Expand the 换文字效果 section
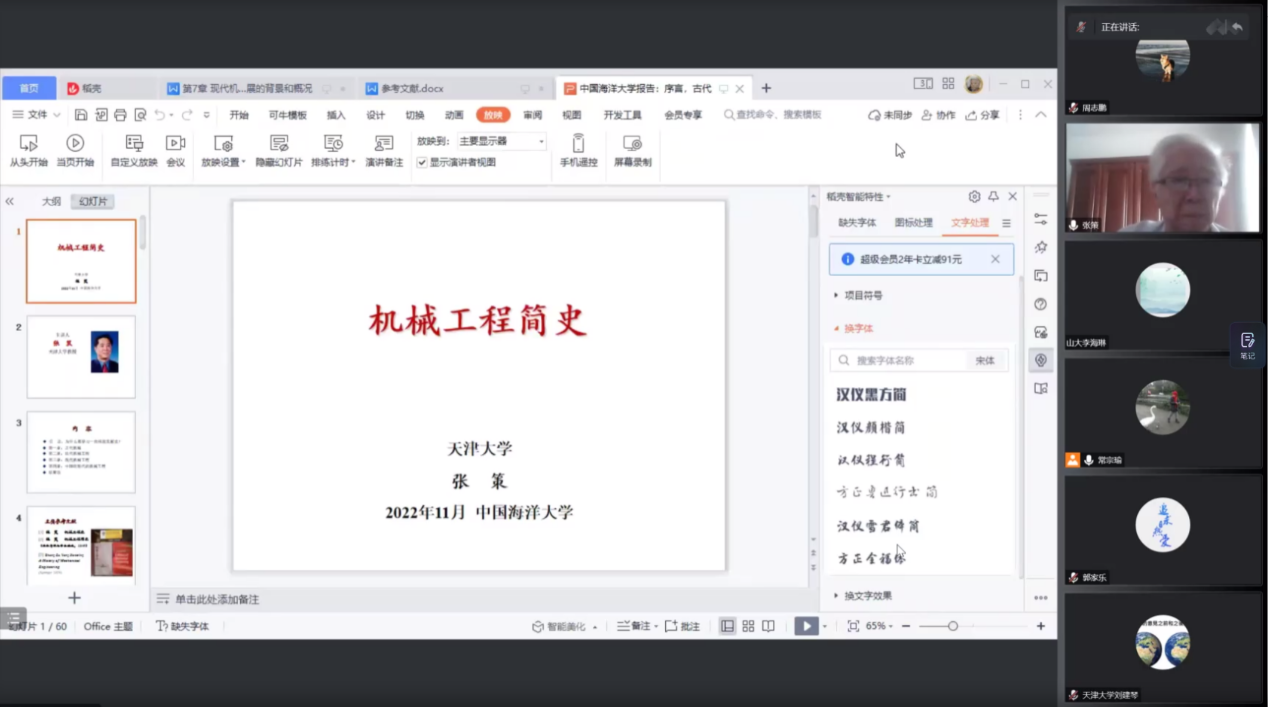 (867, 596)
